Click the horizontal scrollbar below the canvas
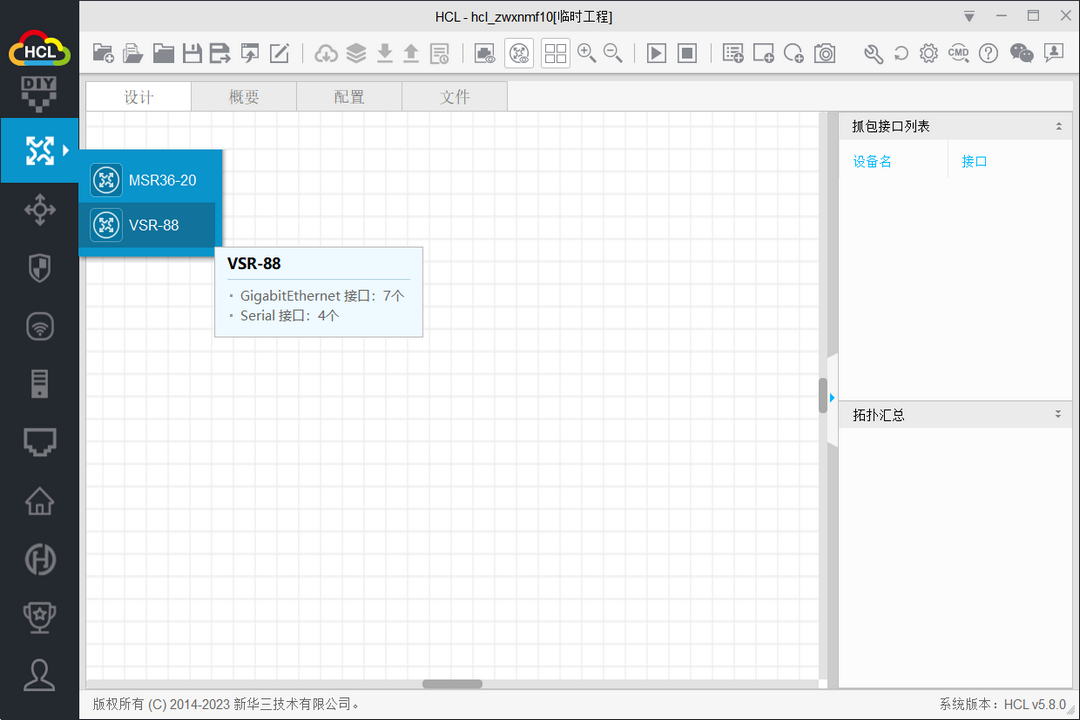 coord(452,684)
